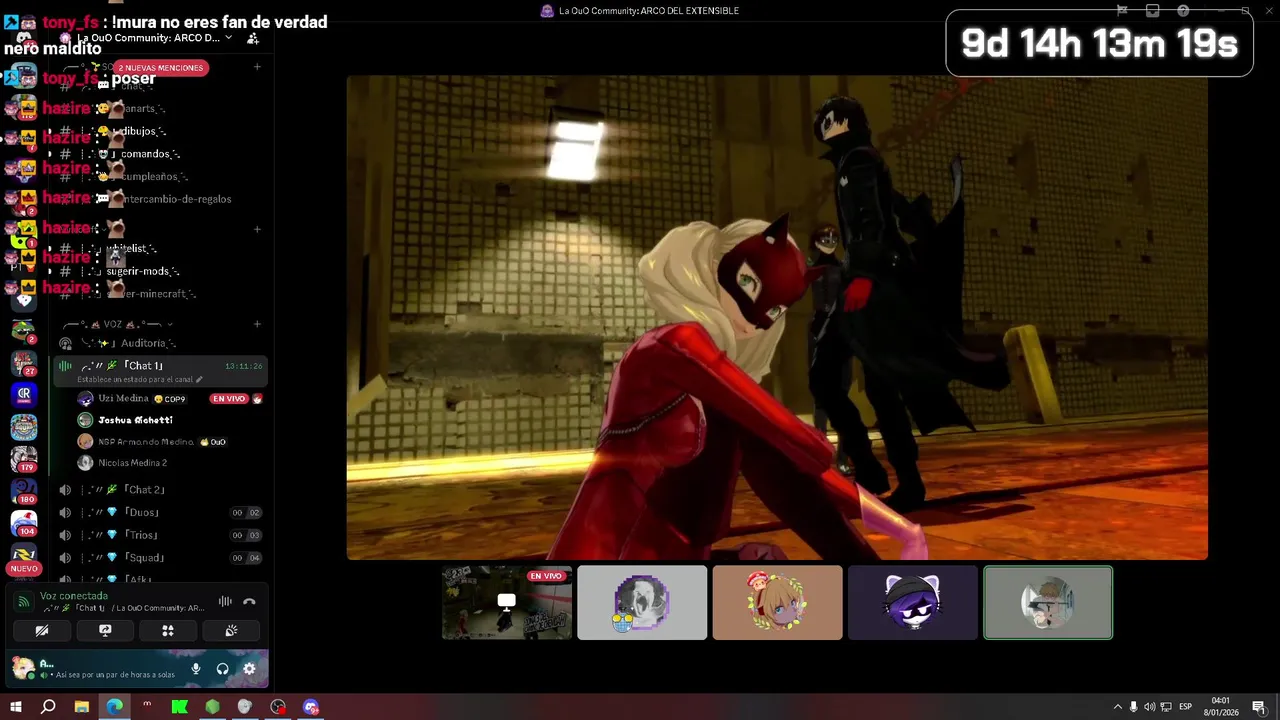Click user Nicolas Medina 2 in voice list
Screen dimensions: 1280x720
pyautogui.click(x=132, y=463)
